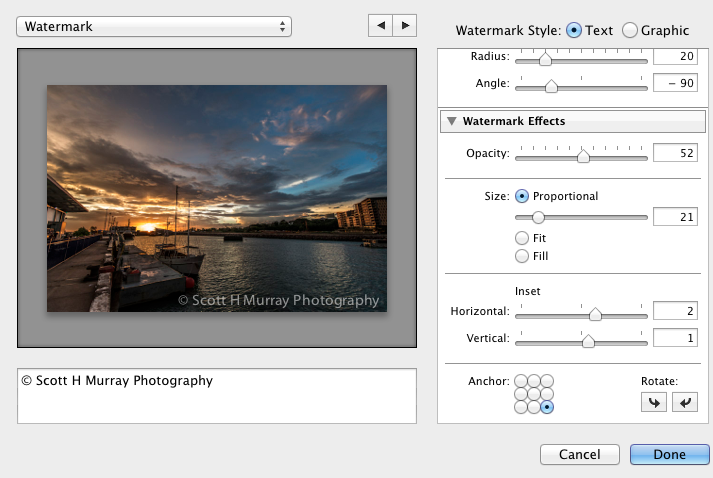Click the Done button

669,454
